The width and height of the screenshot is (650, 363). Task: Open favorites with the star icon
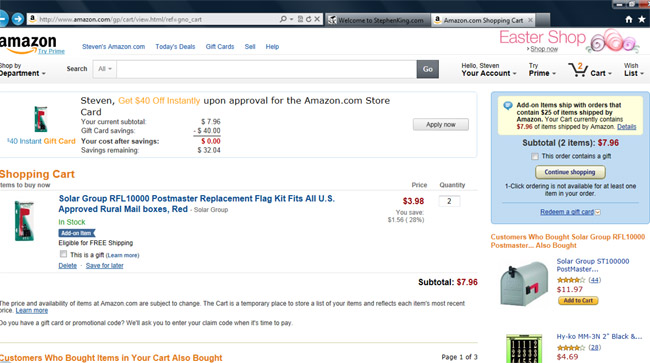(642, 19)
